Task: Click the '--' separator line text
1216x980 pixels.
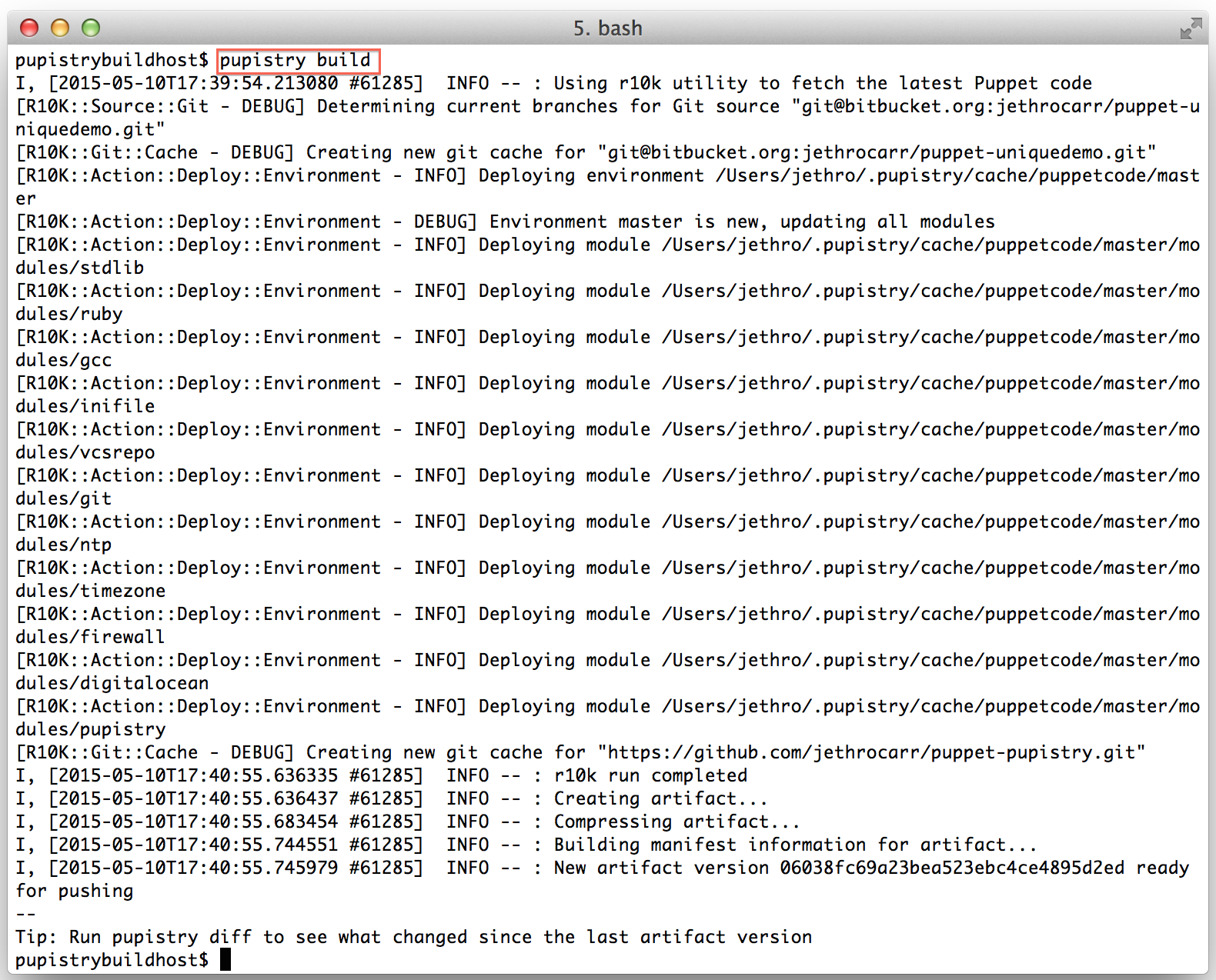Action: [x=25, y=914]
